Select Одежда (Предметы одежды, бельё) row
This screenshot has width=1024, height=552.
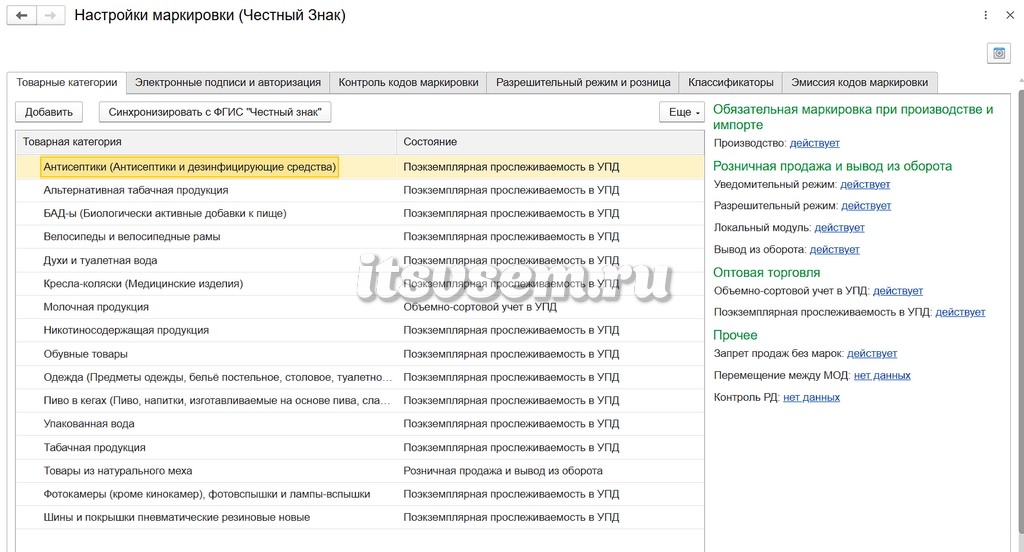coord(360,378)
